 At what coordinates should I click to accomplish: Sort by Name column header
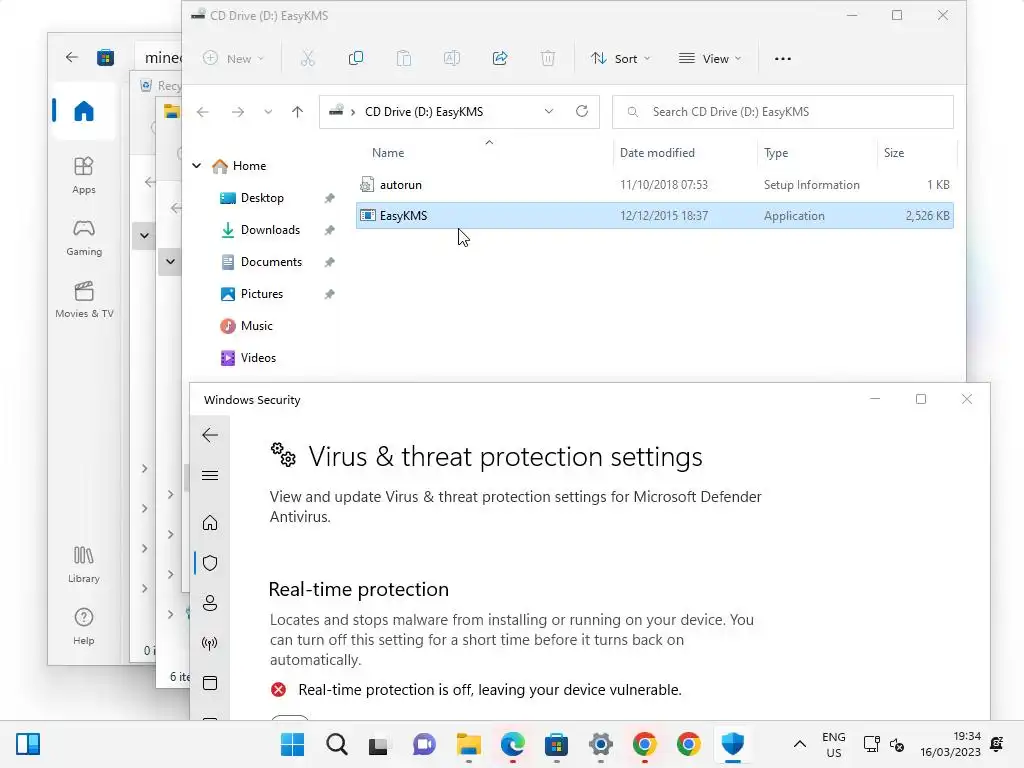click(388, 153)
